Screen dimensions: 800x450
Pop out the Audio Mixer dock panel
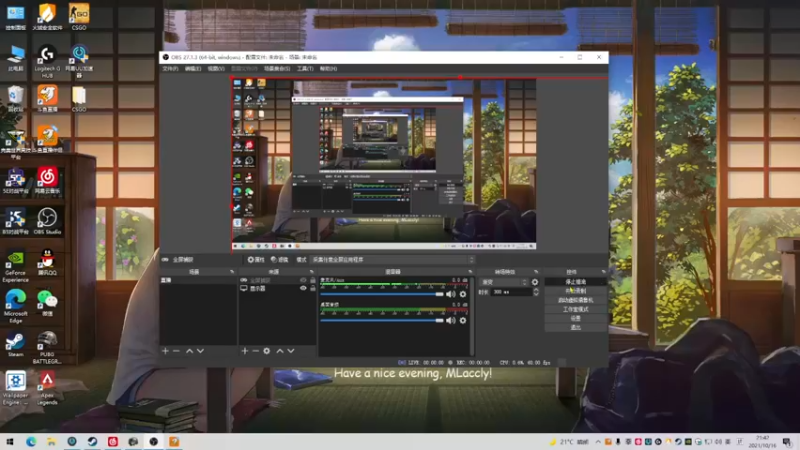click(470, 272)
